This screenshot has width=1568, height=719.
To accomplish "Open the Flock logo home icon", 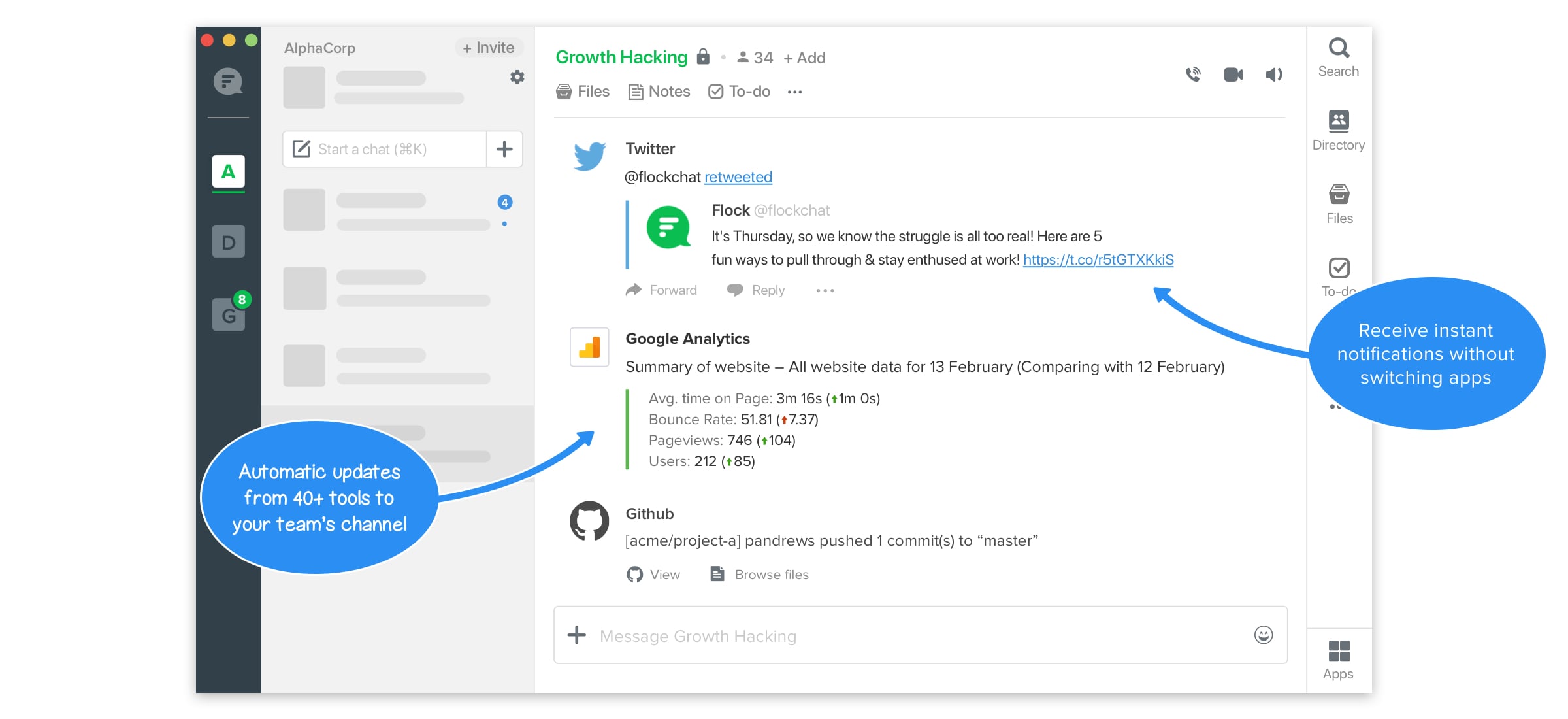I will coord(228,82).
